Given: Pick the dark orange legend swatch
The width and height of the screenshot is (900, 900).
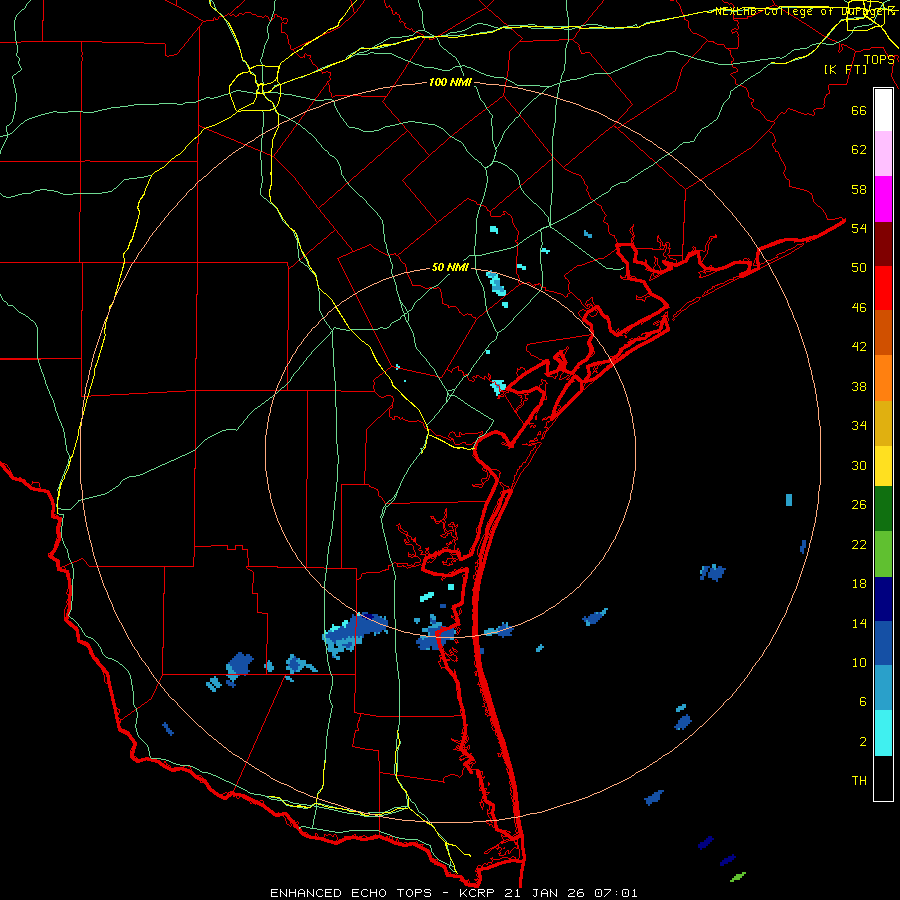Looking at the screenshot, I should pyautogui.click(x=883, y=333).
